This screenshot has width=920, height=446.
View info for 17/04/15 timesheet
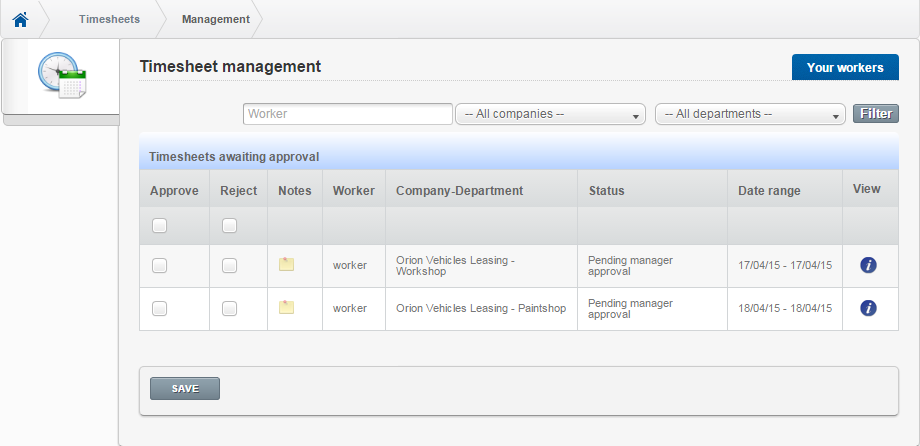point(868,265)
